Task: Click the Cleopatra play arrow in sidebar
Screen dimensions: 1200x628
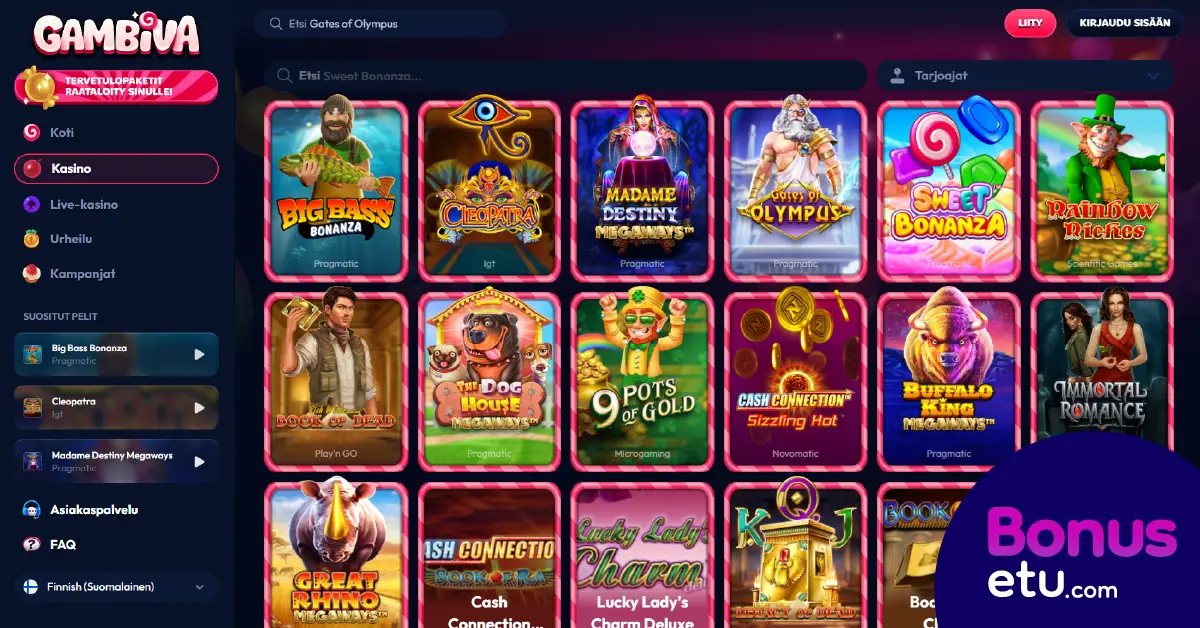Action: pyautogui.click(x=199, y=407)
